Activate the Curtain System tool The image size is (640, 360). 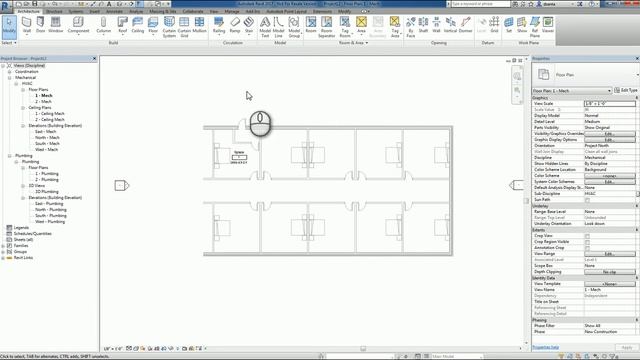[x=169, y=27]
